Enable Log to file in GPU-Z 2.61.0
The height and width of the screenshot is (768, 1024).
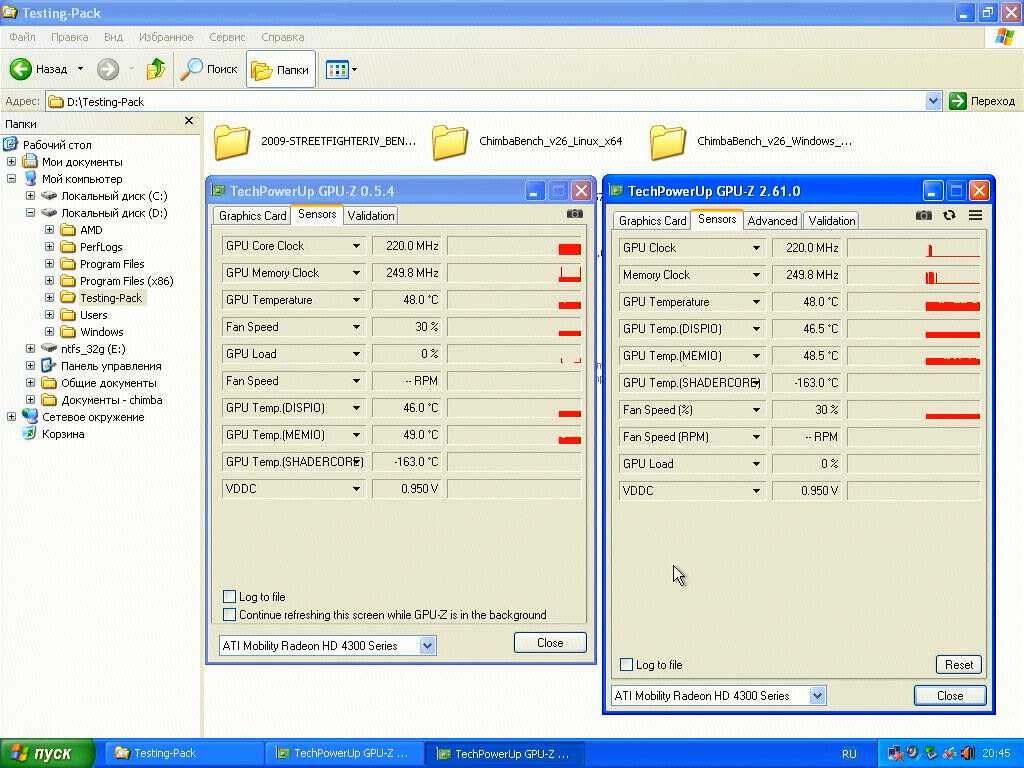pos(626,665)
